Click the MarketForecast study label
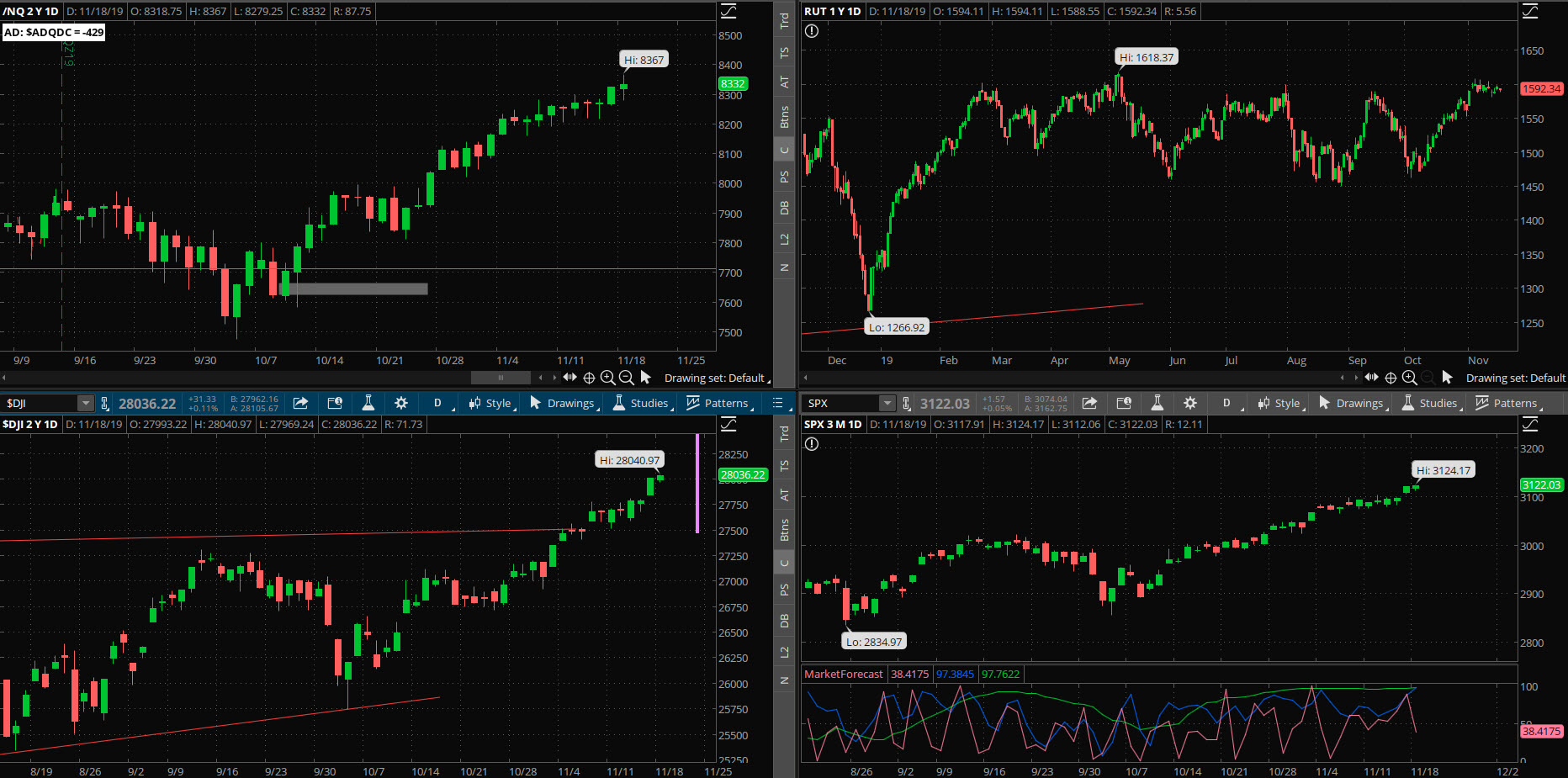The width and height of the screenshot is (1568, 778). coord(844,674)
